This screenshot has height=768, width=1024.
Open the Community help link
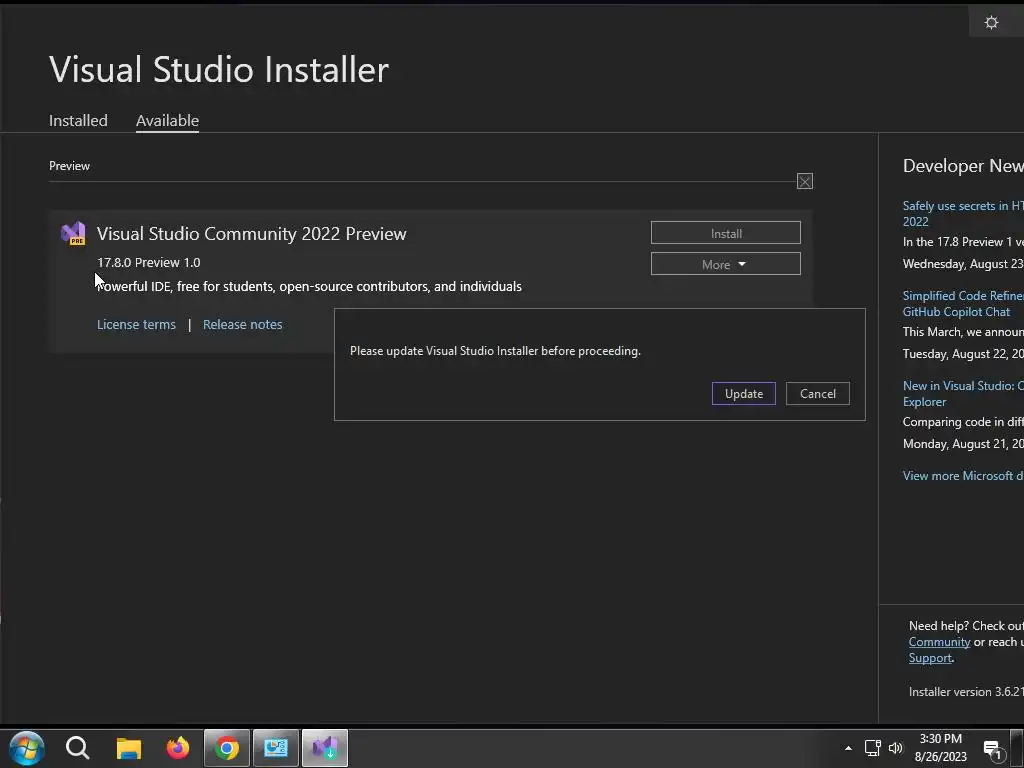point(939,642)
